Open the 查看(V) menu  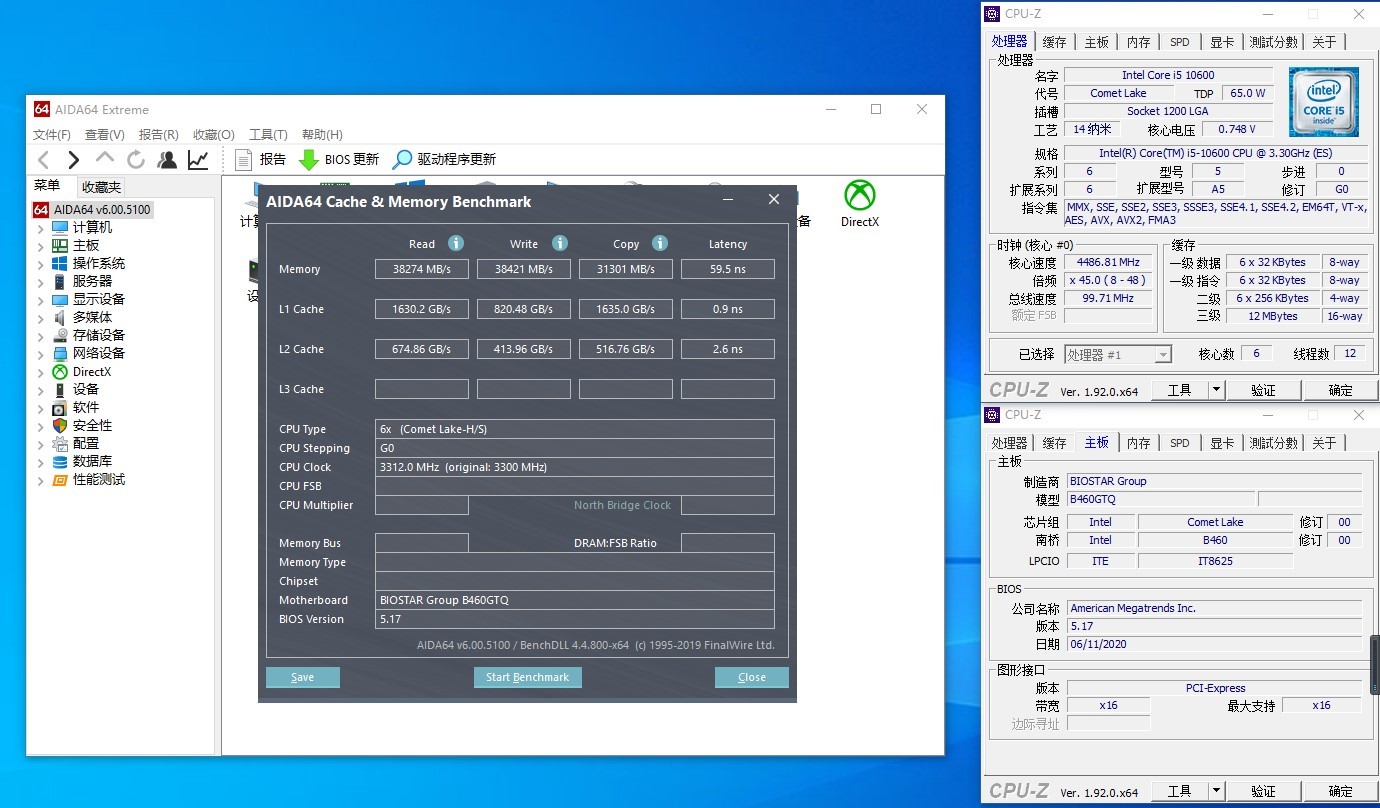tap(105, 134)
